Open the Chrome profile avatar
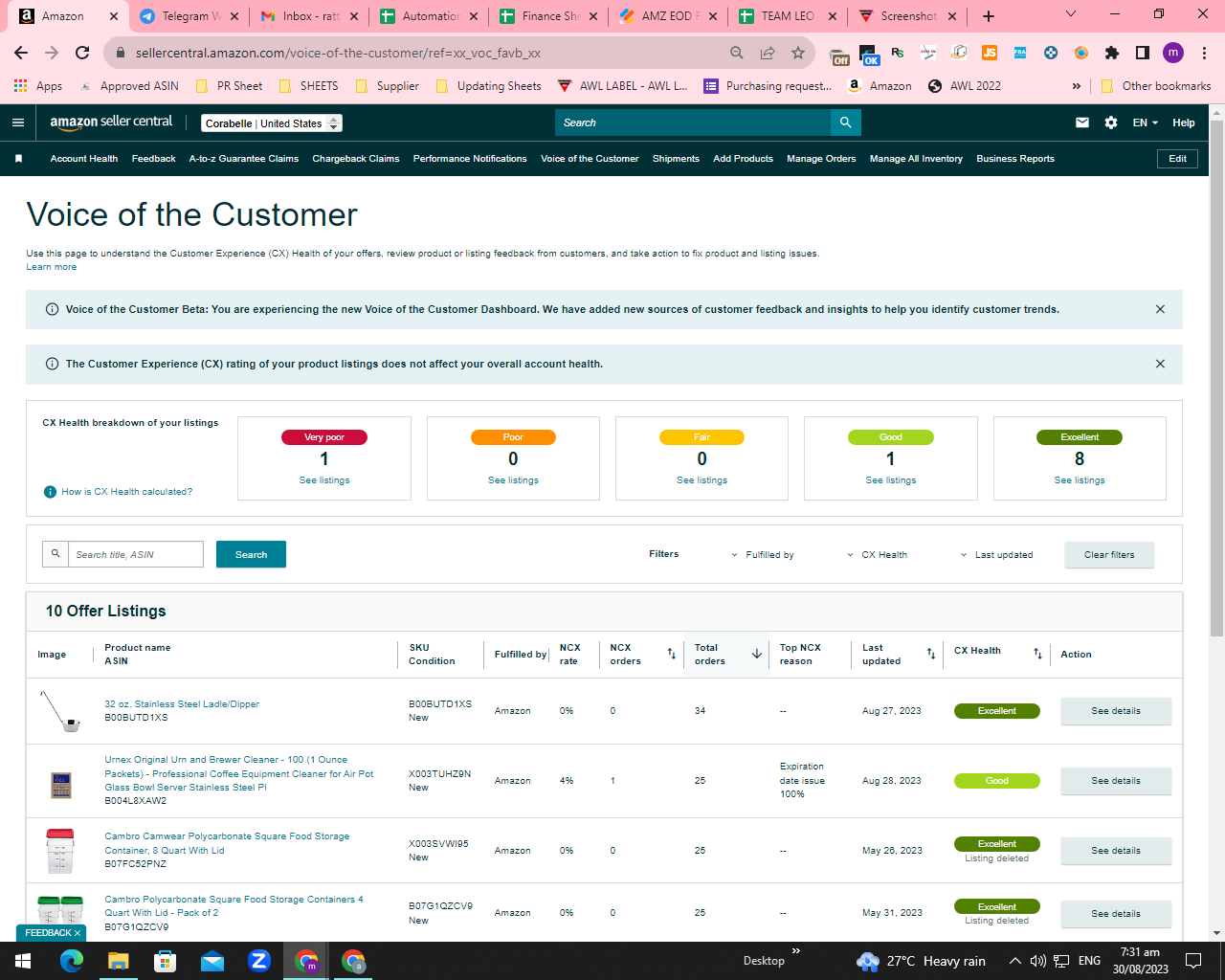Image resolution: width=1225 pixels, height=980 pixels. (x=1173, y=53)
